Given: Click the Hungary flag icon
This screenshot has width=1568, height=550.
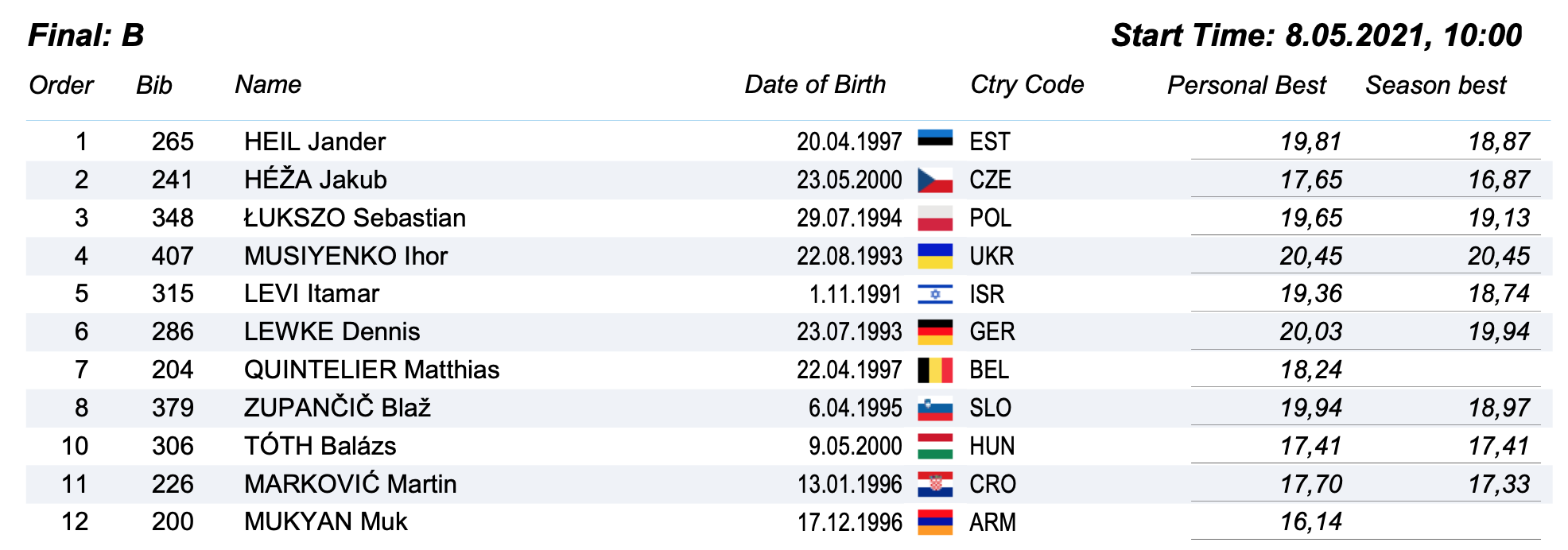Looking at the screenshot, I should pos(935,446).
